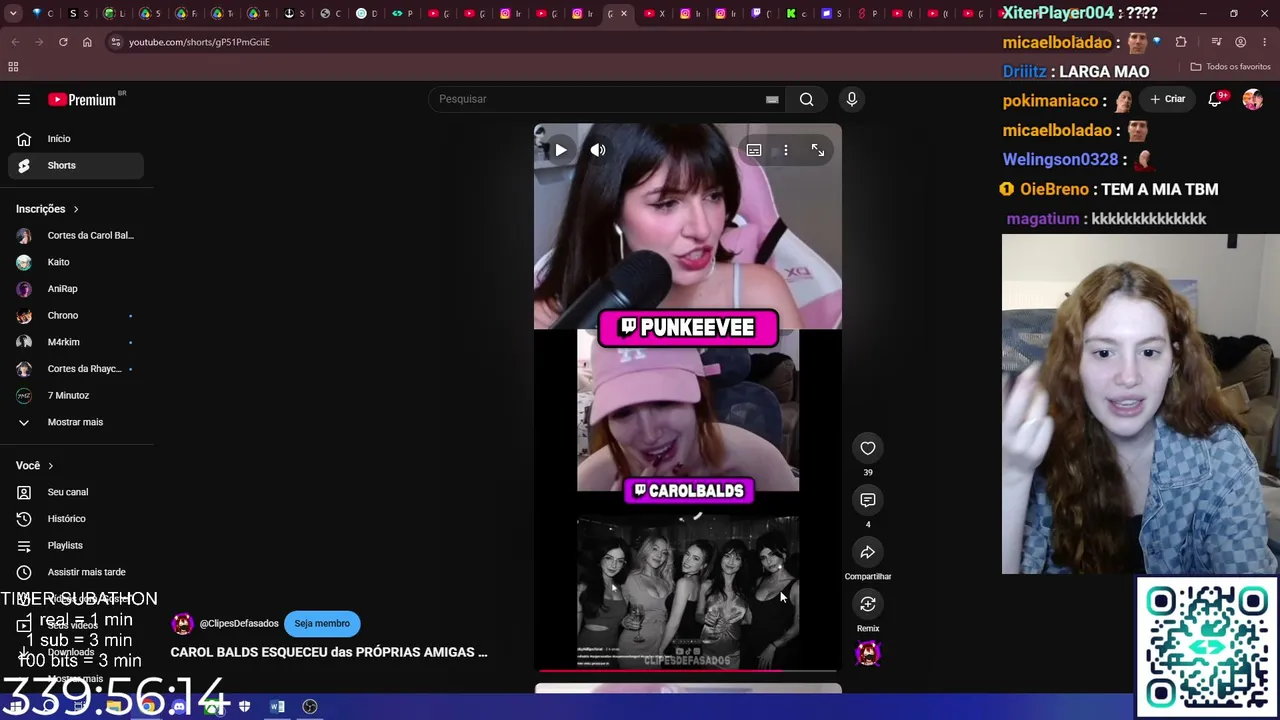Go to YouTube Premium home logo

point(82,99)
